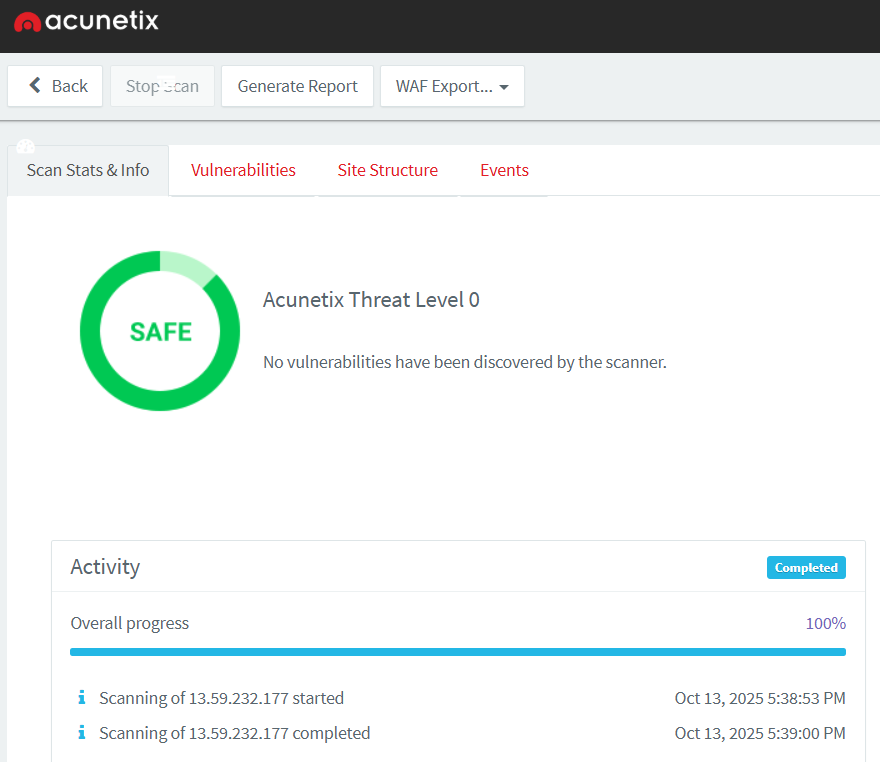Screen dimensions: 880x762
Task: Click the Acunetix Threat Level 0 heading
Action: click(x=371, y=300)
